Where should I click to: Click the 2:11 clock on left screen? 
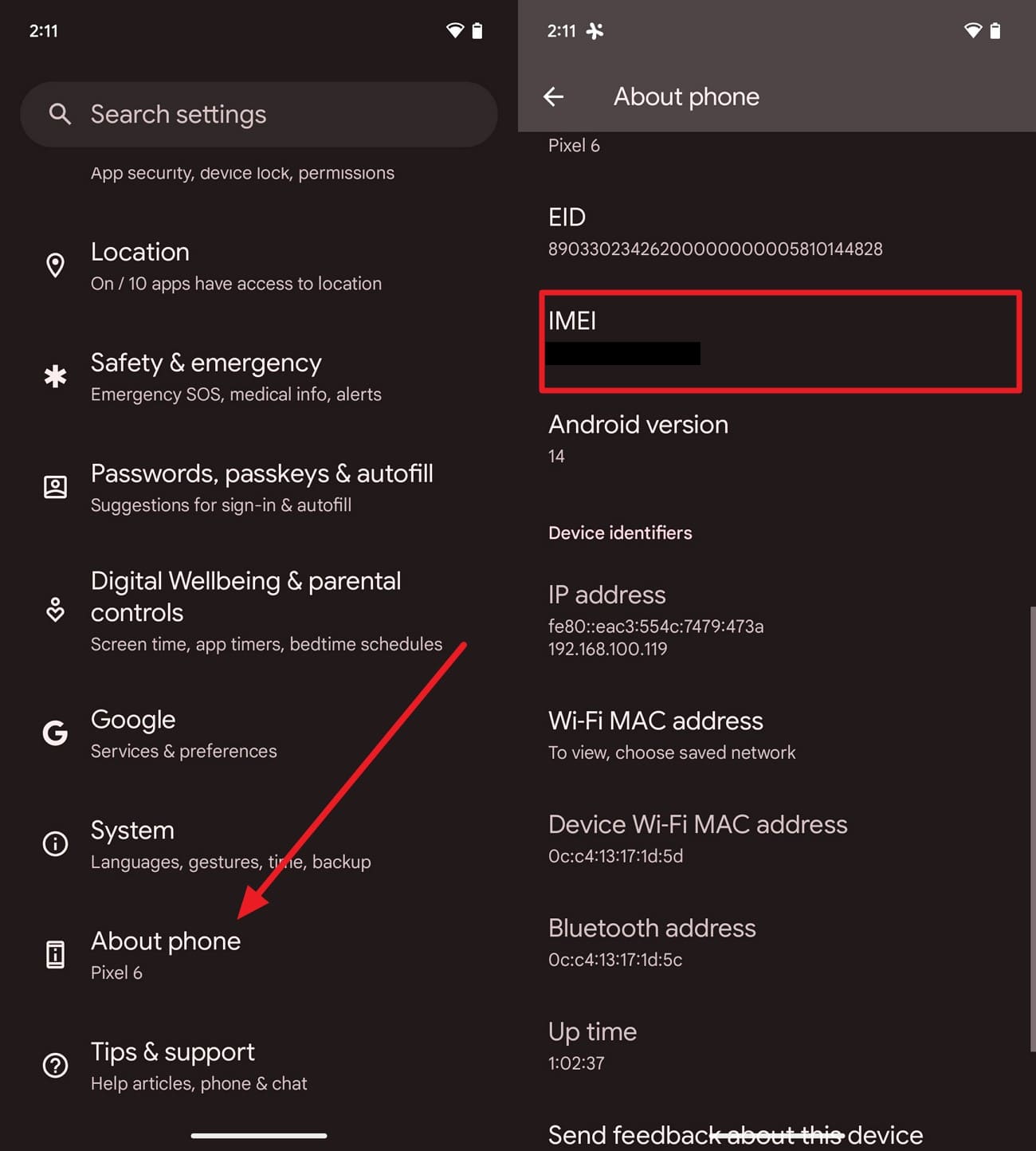pyautogui.click(x=44, y=31)
